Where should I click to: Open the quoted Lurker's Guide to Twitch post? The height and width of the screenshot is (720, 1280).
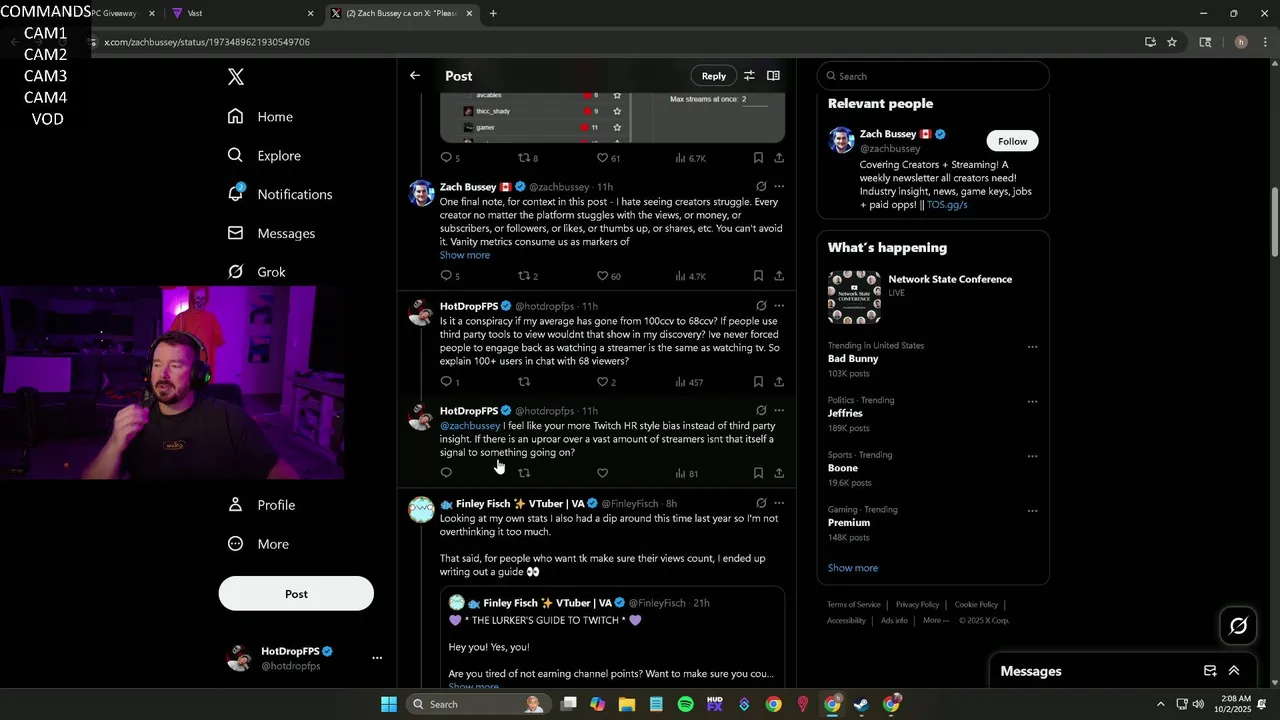pyautogui.click(x=612, y=637)
